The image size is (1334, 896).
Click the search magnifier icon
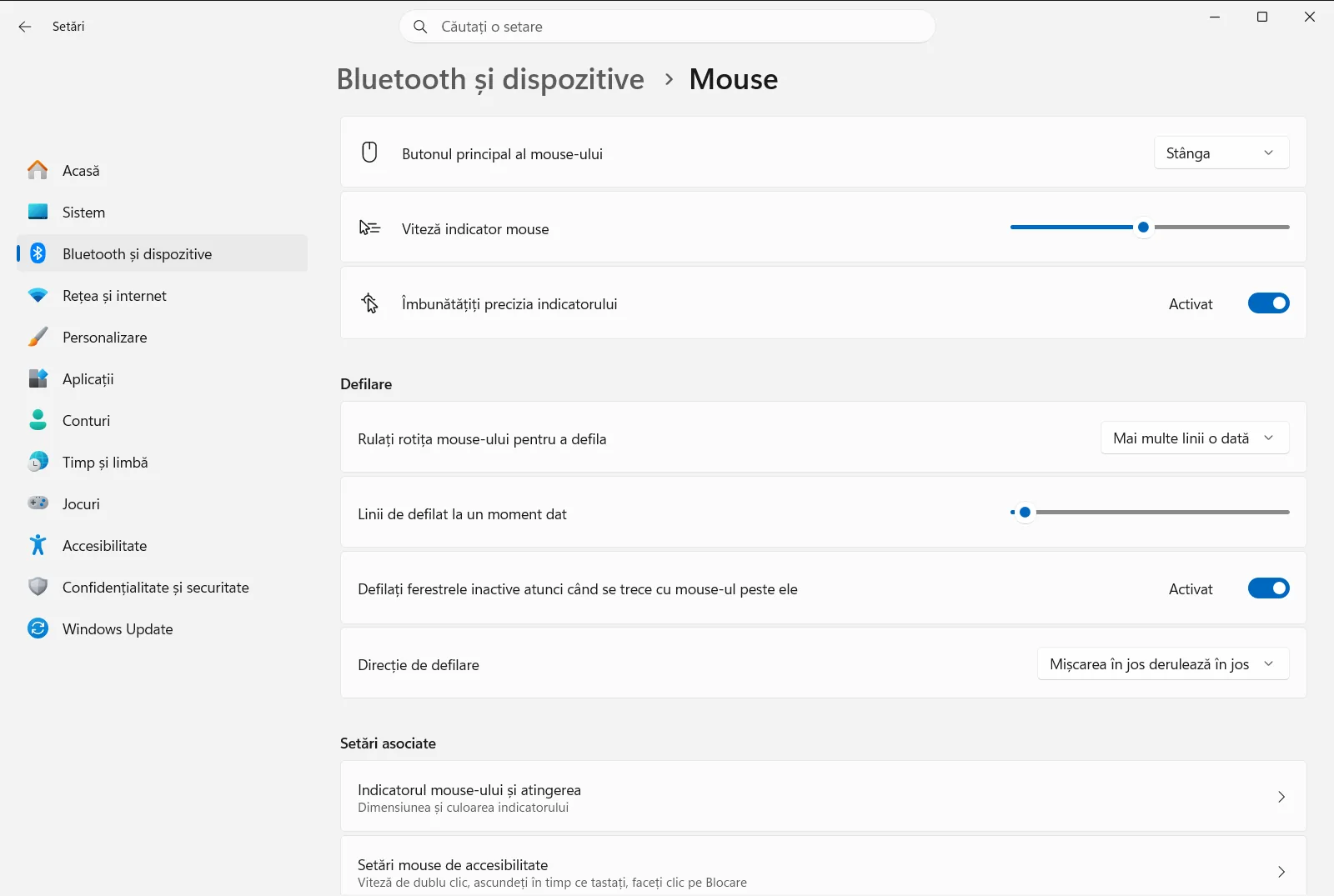420,27
